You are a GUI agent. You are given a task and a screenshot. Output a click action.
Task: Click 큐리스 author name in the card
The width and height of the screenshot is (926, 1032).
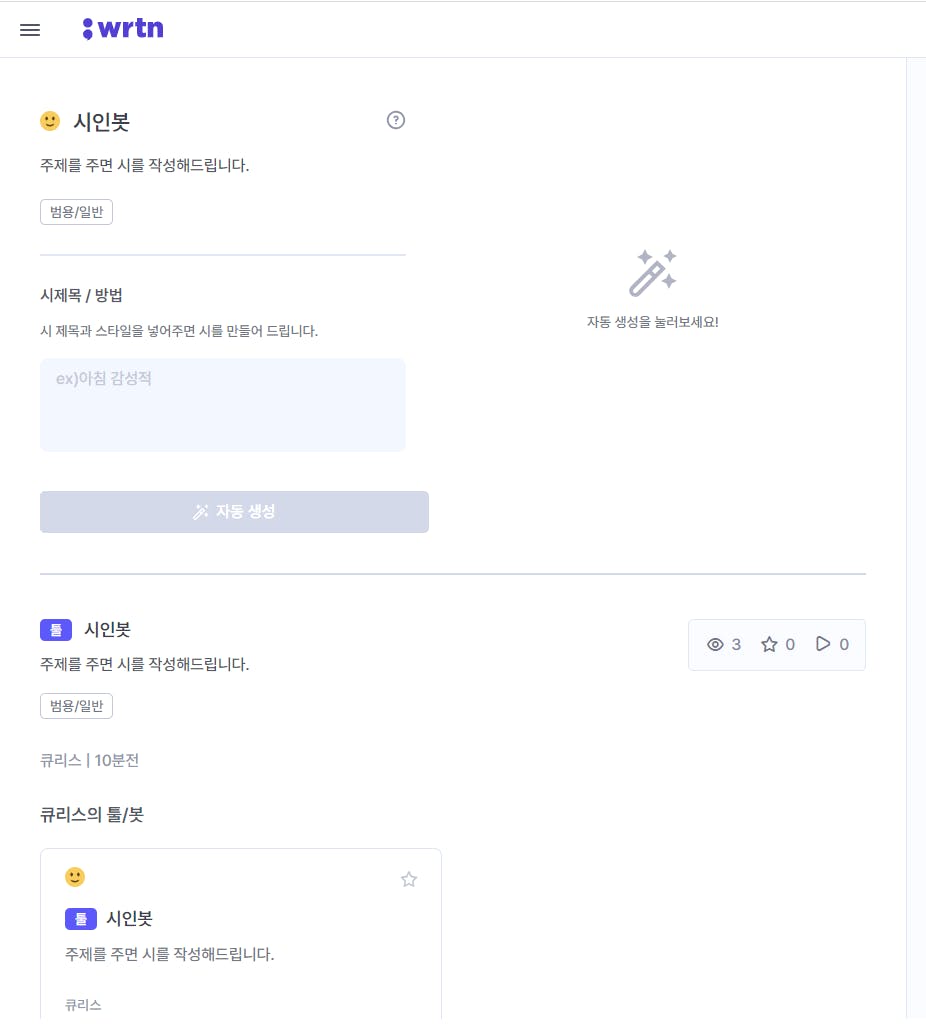(x=83, y=1005)
